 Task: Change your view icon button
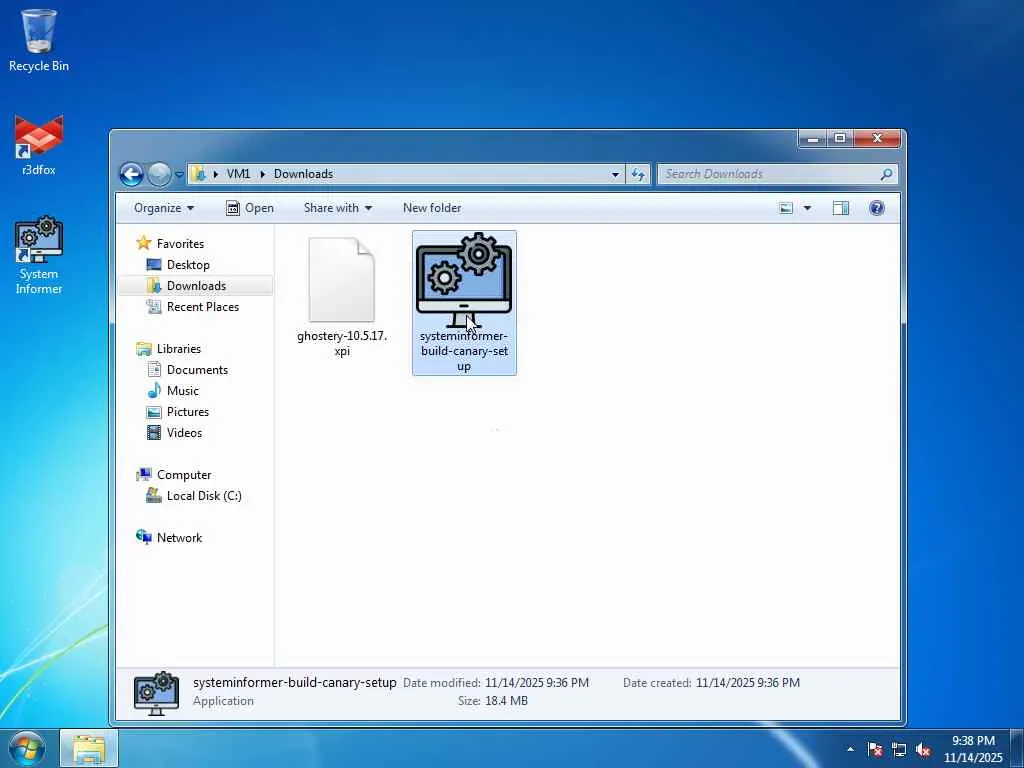(786, 208)
